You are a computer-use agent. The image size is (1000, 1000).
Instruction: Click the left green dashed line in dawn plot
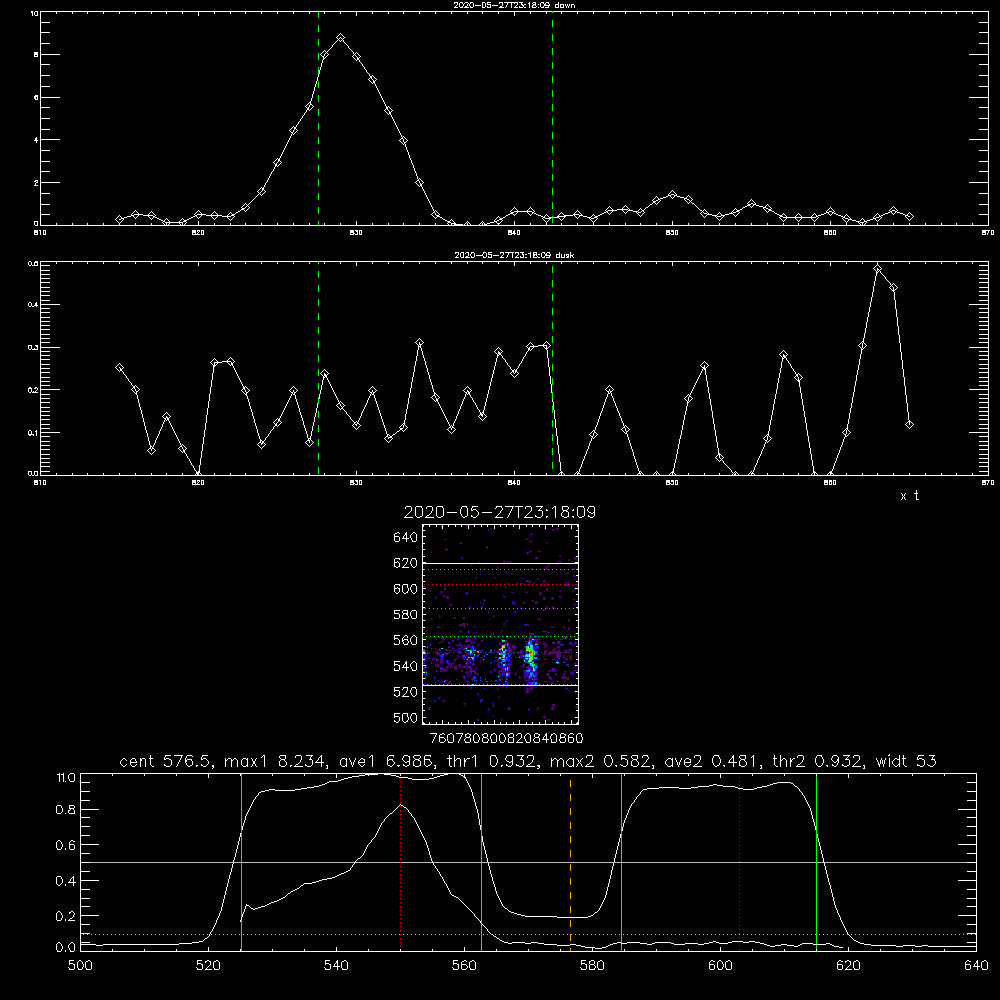pos(318,119)
